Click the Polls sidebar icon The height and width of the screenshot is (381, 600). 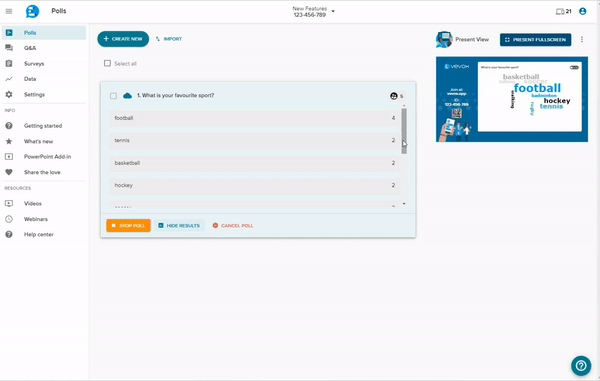point(9,33)
